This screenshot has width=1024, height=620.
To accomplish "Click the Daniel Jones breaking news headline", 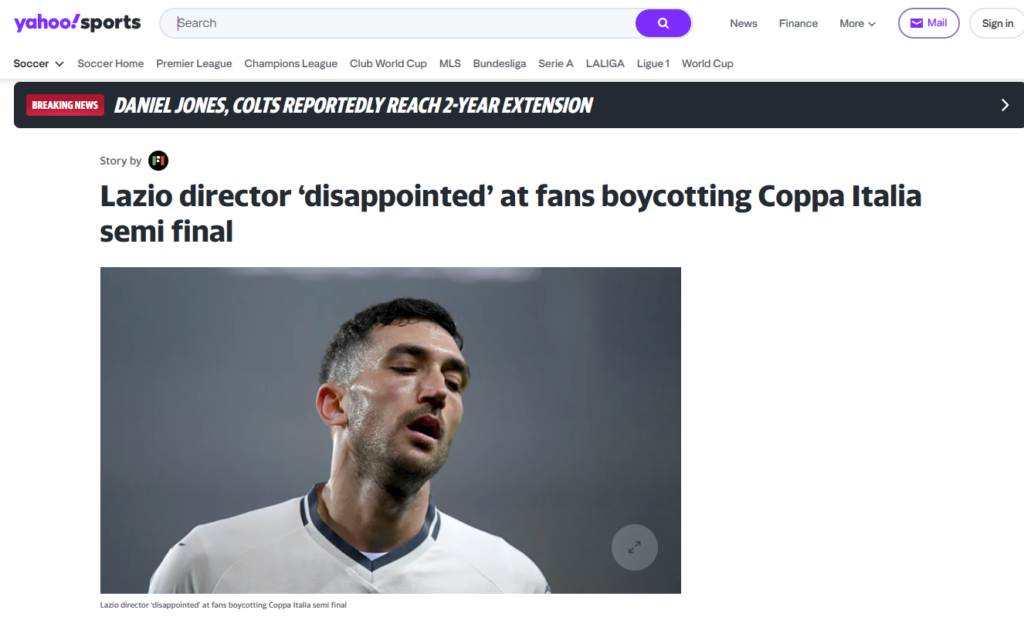I will (x=353, y=105).
